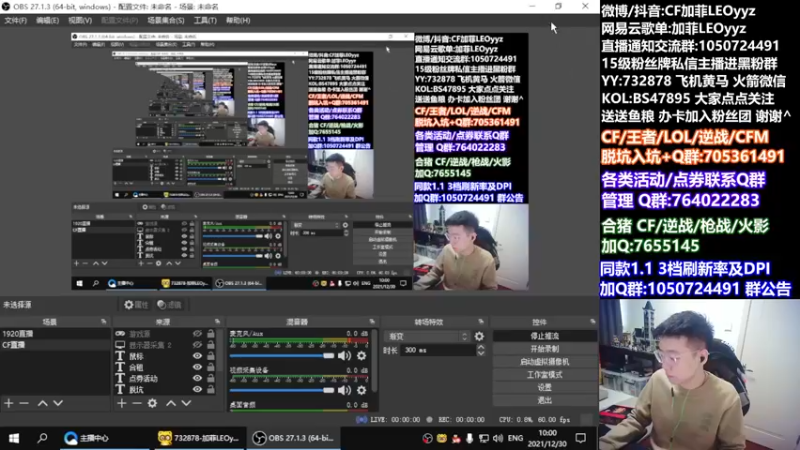Undock the 场景 panel using its header icon
The image size is (800, 450).
(104, 321)
